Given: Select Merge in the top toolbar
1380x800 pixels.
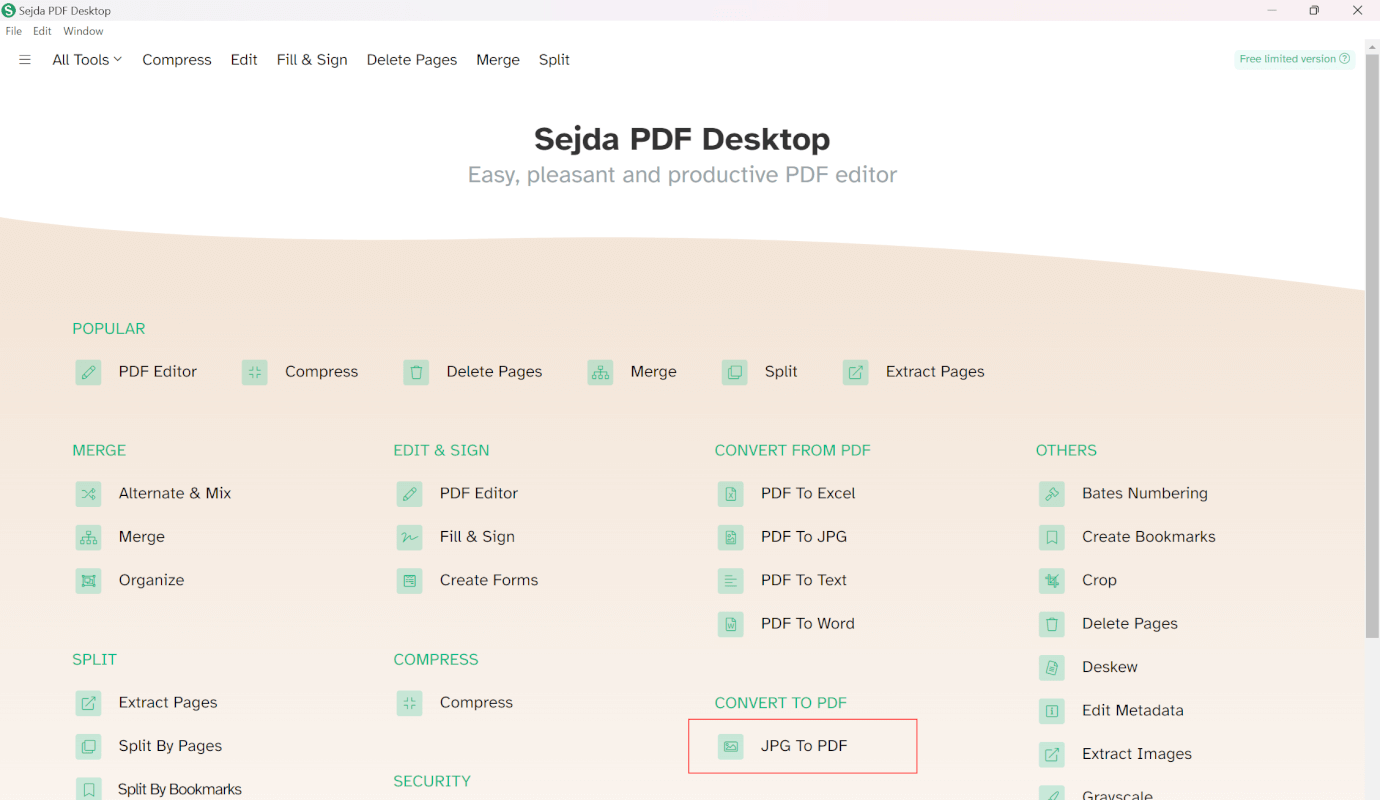Looking at the screenshot, I should click(x=498, y=60).
